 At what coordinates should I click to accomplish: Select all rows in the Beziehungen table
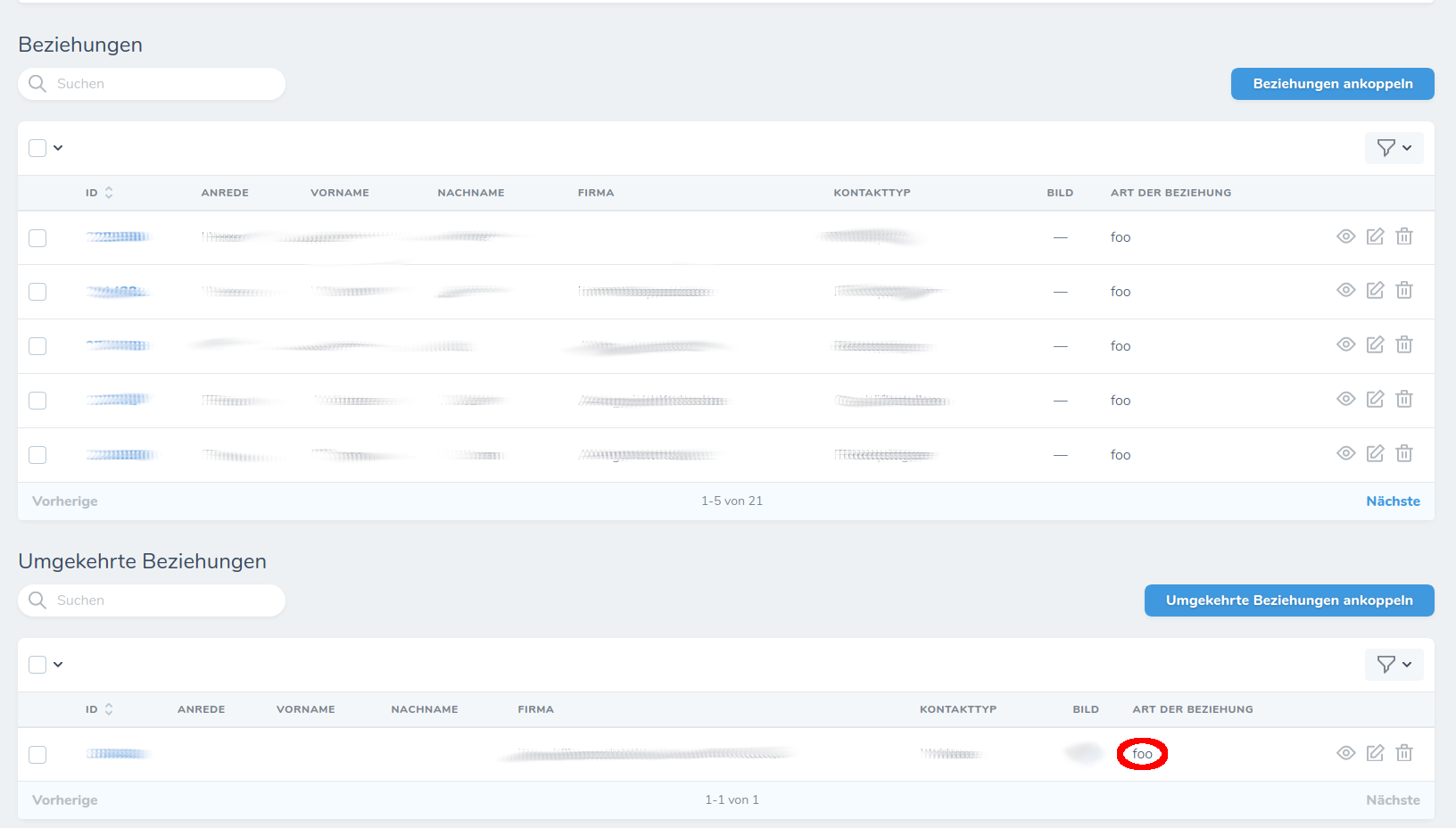click(37, 147)
